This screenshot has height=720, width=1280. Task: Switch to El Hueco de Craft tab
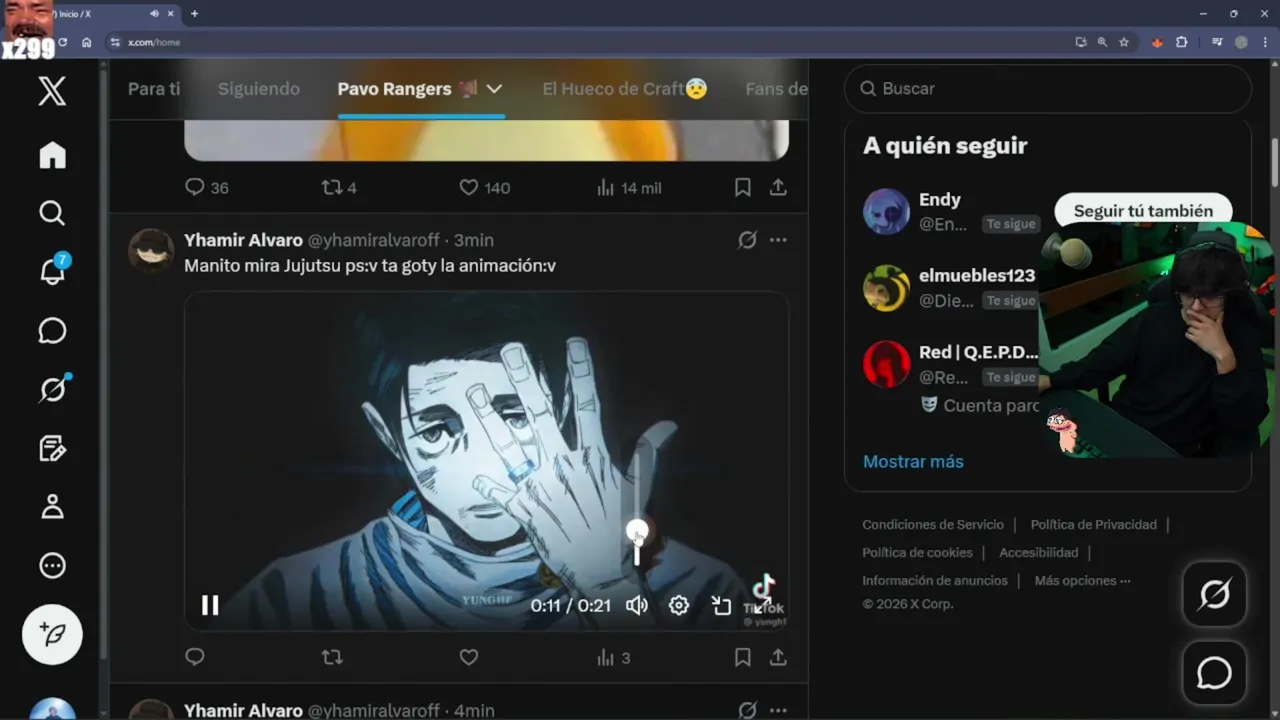tap(625, 88)
